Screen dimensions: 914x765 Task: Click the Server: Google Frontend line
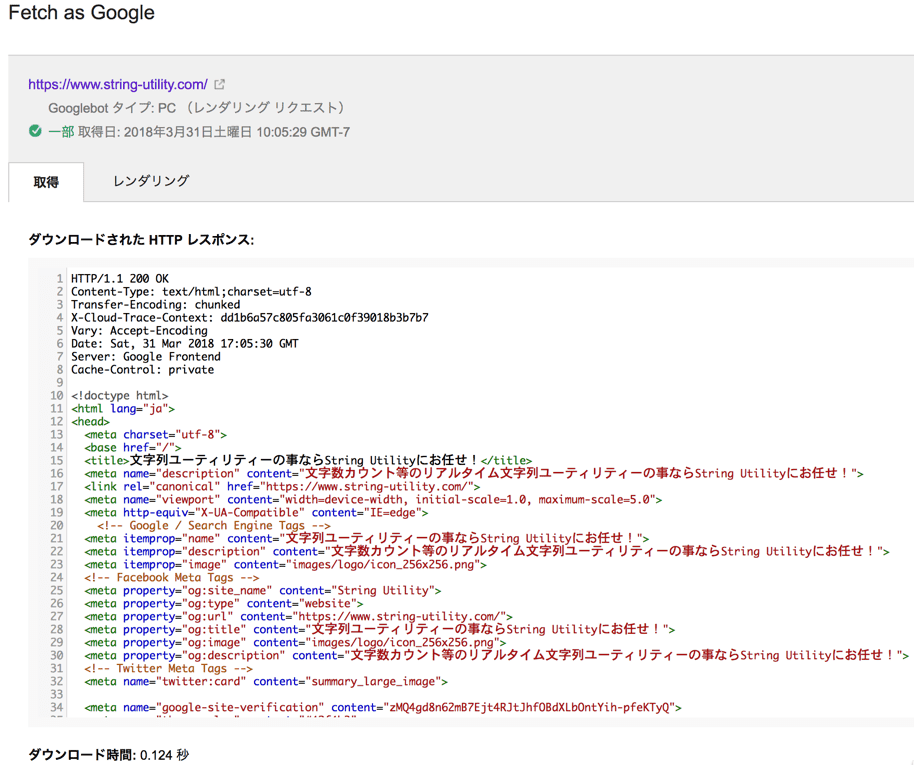point(146,356)
